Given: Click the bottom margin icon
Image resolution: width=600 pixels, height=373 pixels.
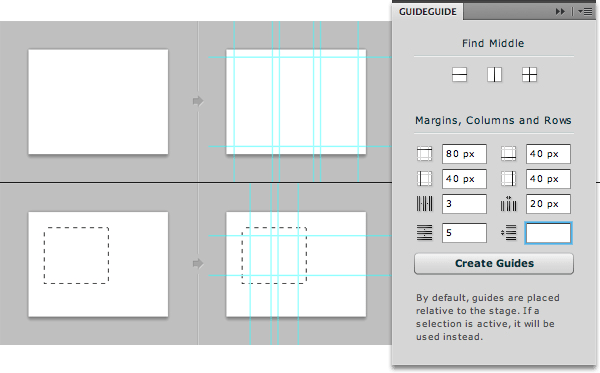Looking at the screenshot, I should pyautogui.click(x=509, y=154).
